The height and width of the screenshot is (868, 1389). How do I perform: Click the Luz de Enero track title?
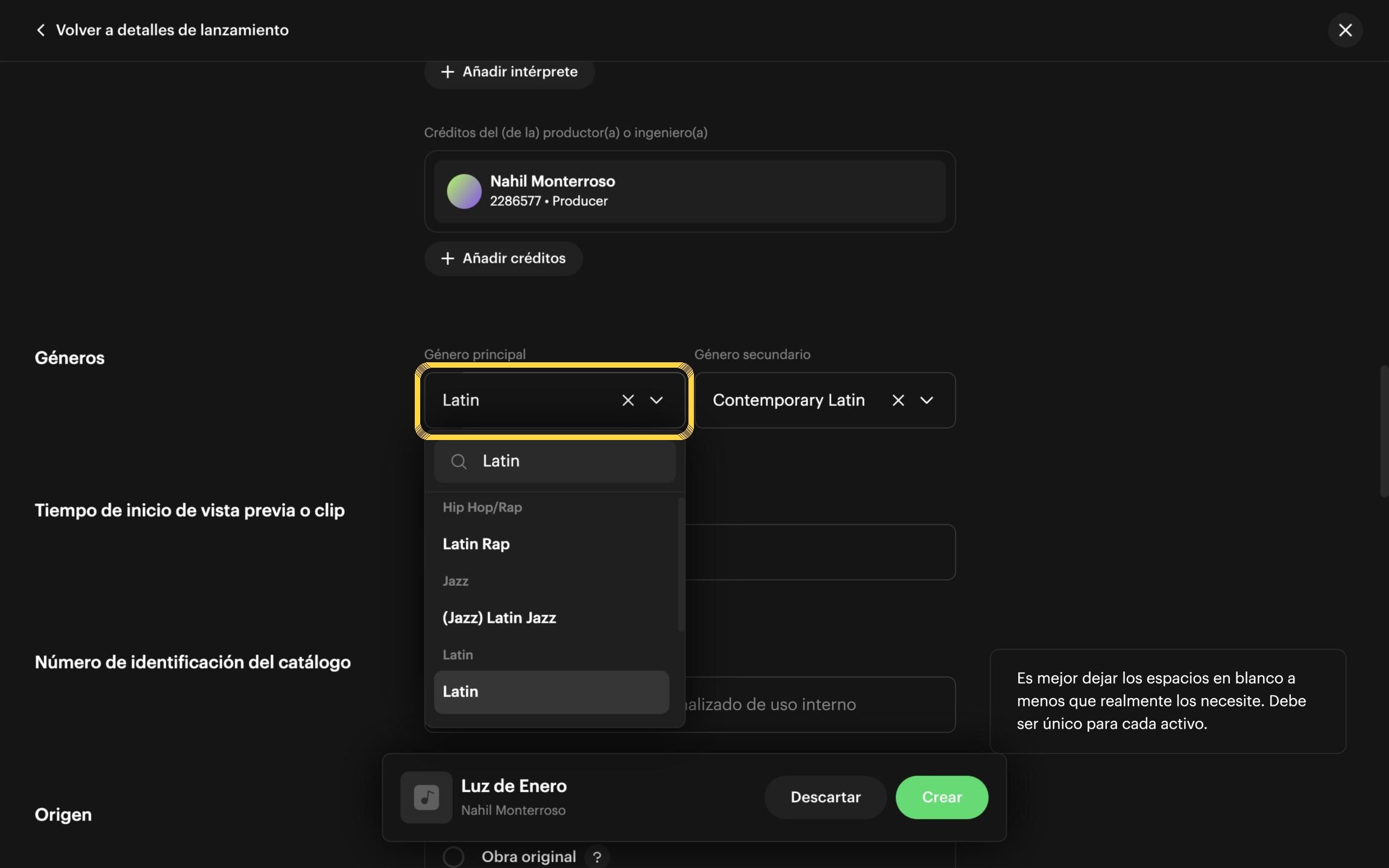tap(514, 786)
